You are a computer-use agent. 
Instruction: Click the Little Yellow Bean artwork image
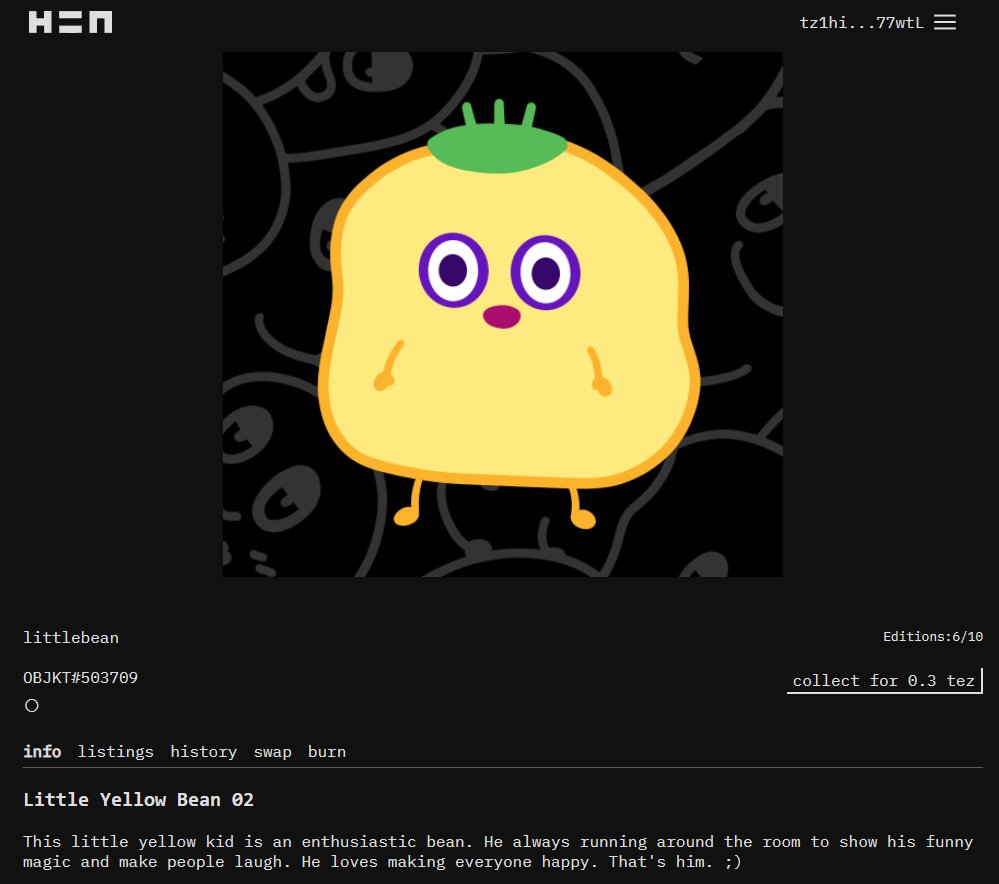tap(501, 313)
